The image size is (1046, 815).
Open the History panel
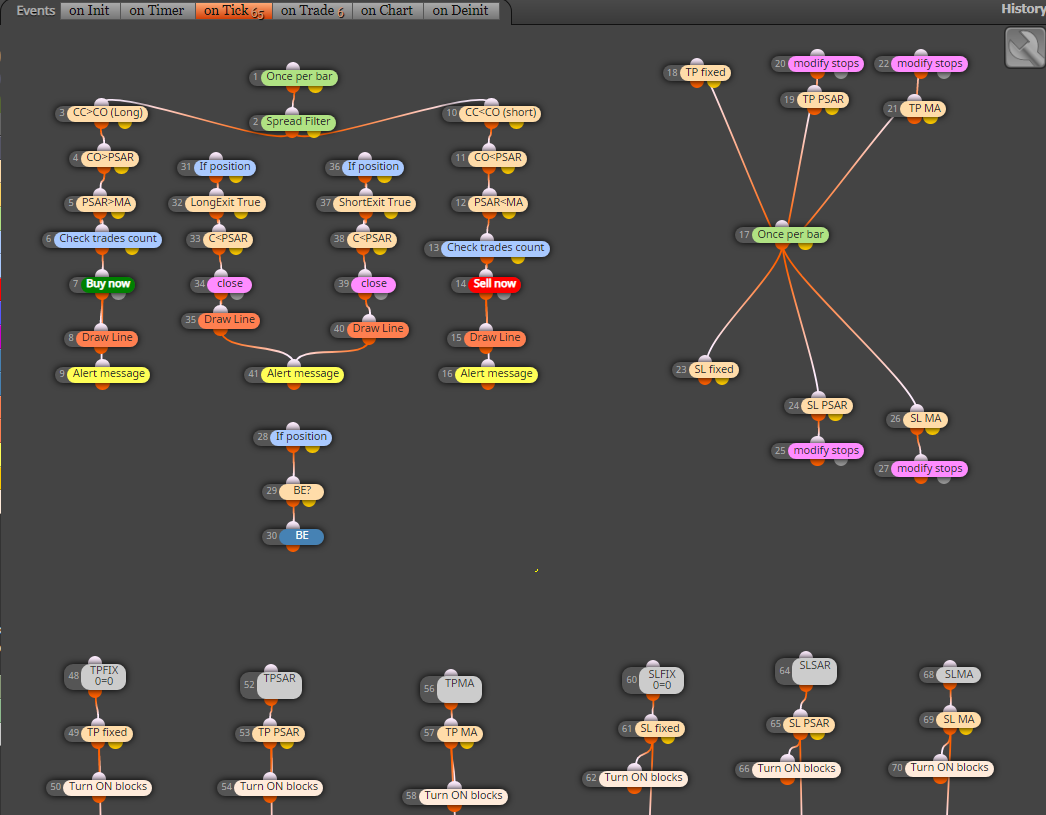tap(1023, 9)
